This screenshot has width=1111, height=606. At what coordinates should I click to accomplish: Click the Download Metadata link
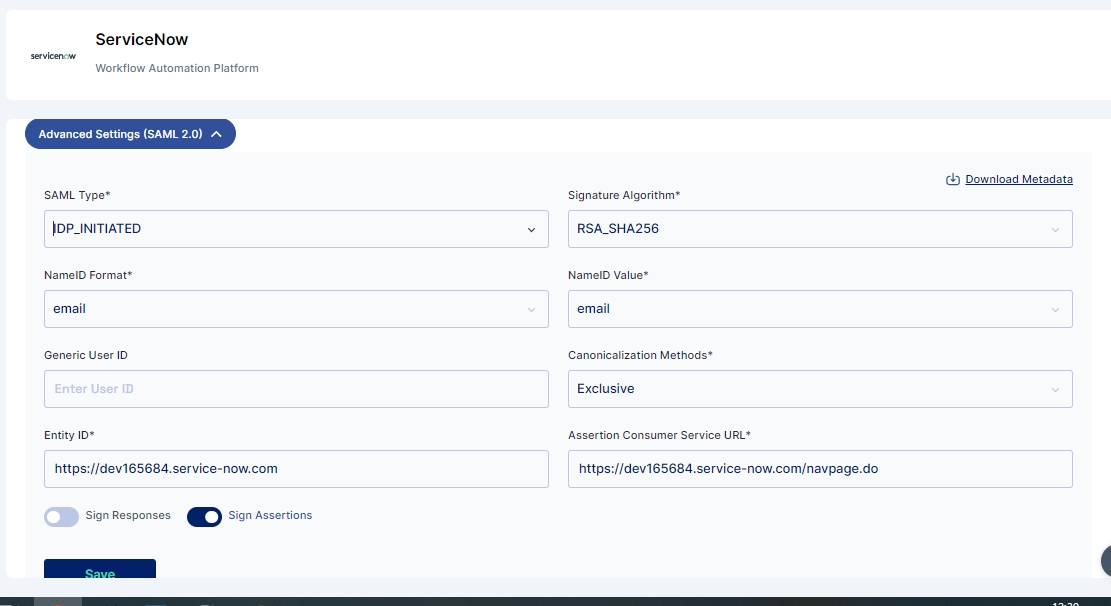[x=1019, y=179]
